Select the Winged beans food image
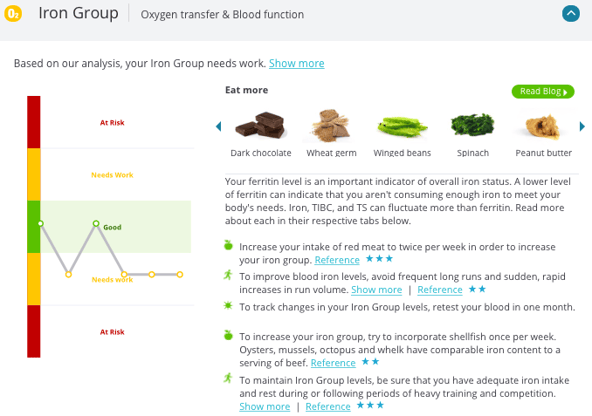The width and height of the screenshot is (592, 416). [402, 127]
